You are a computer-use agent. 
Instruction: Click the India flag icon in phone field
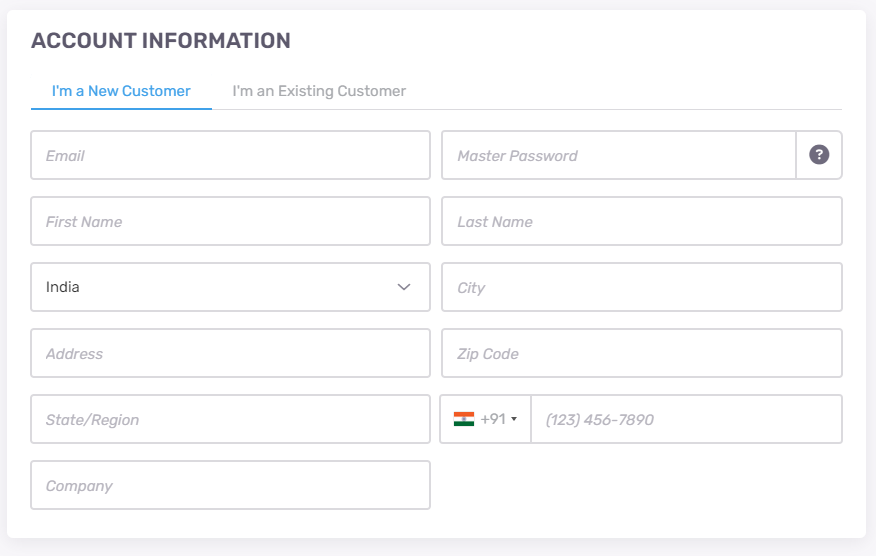coord(464,419)
